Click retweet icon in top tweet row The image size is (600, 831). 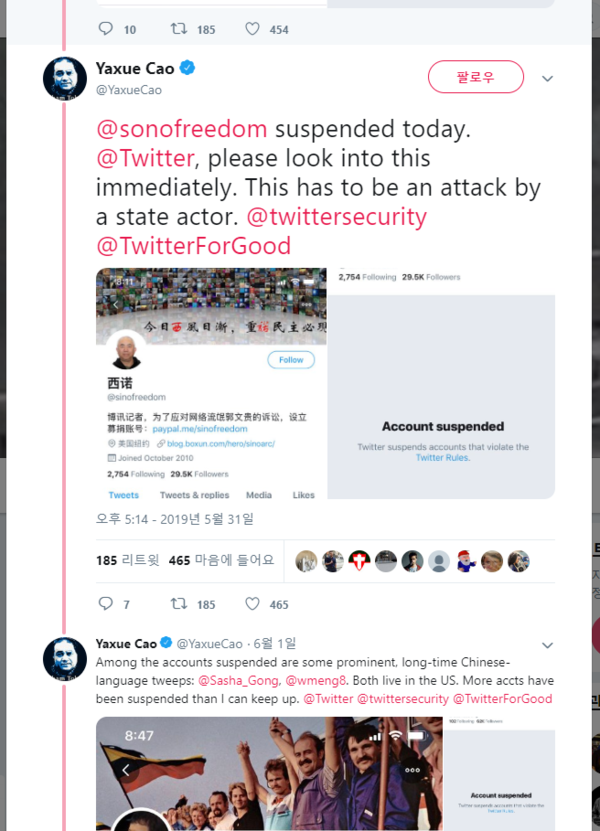[x=179, y=29]
